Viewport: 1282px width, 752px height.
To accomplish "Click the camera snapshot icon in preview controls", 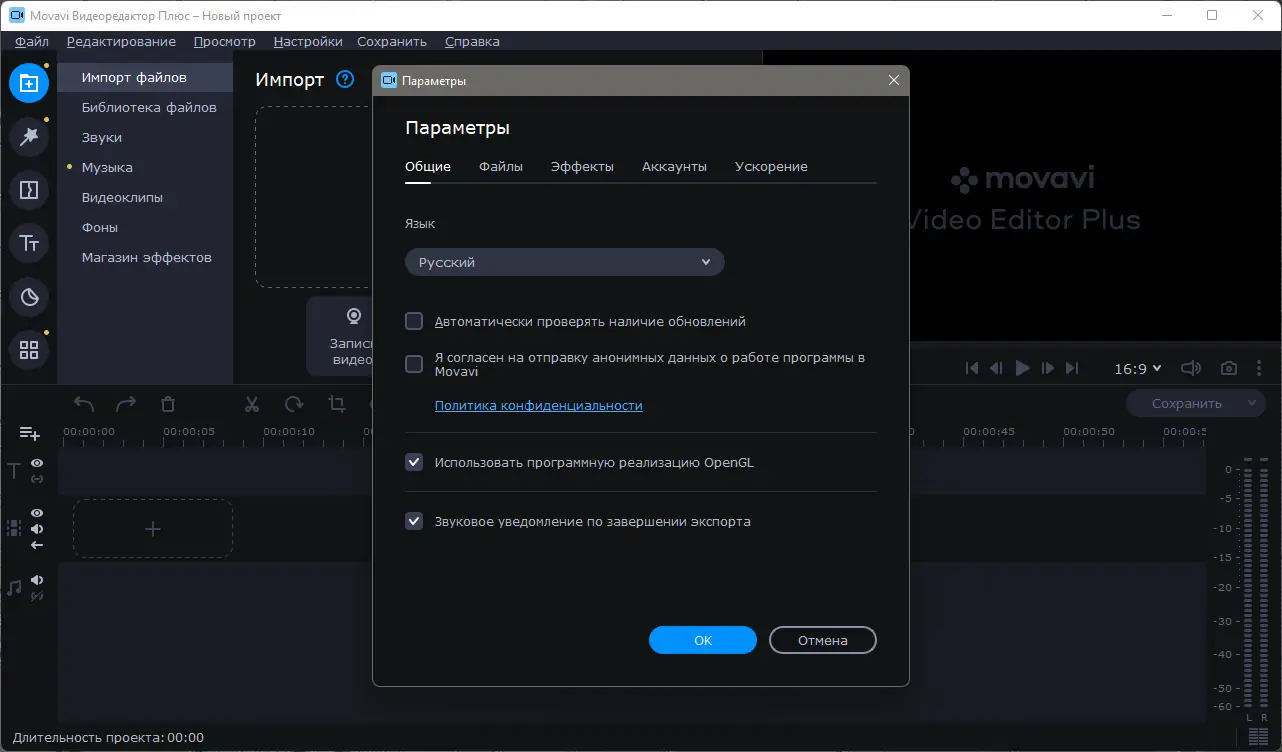I will (x=1228, y=368).
